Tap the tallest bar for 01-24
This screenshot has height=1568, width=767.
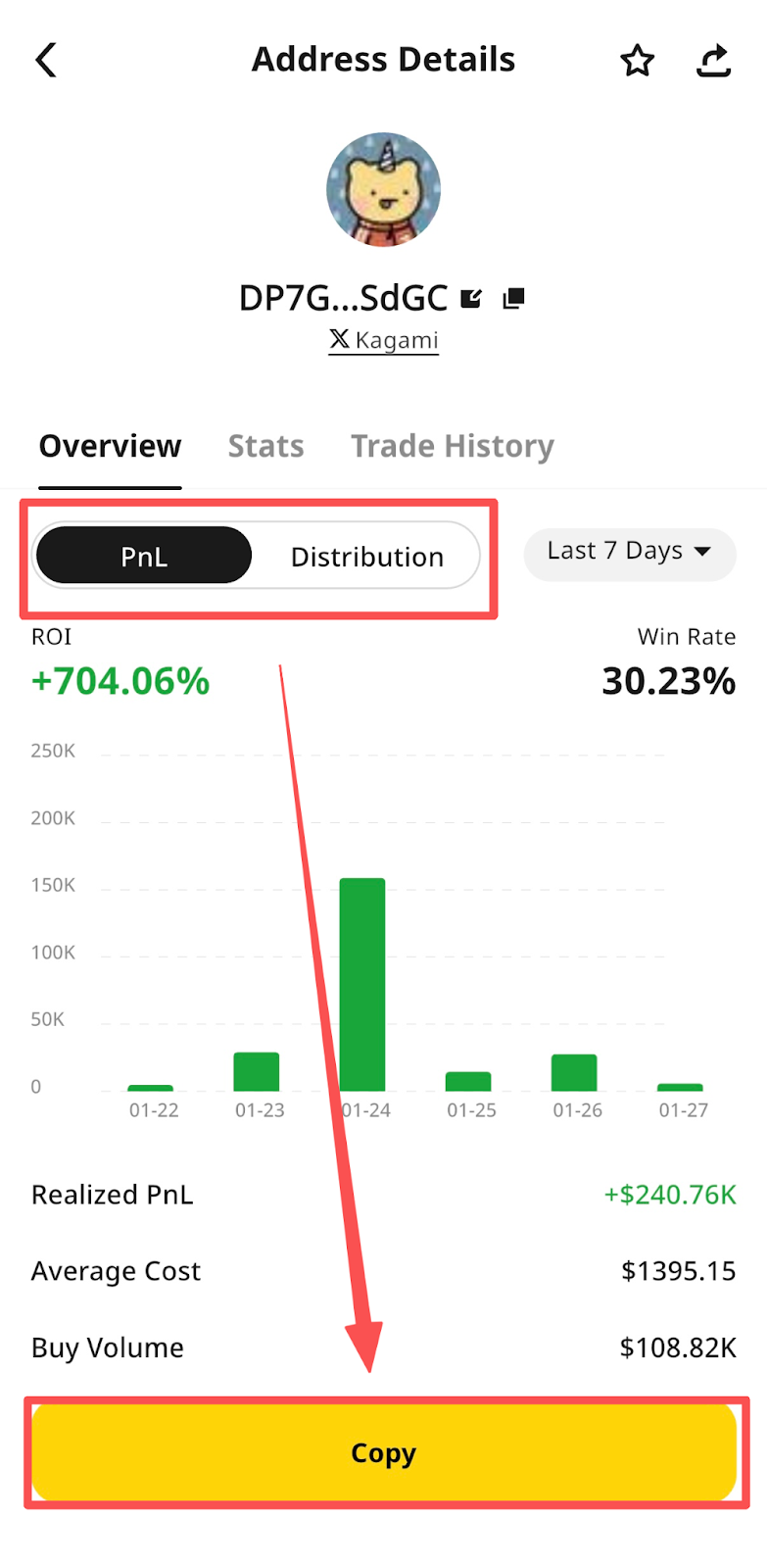(362, 983)
